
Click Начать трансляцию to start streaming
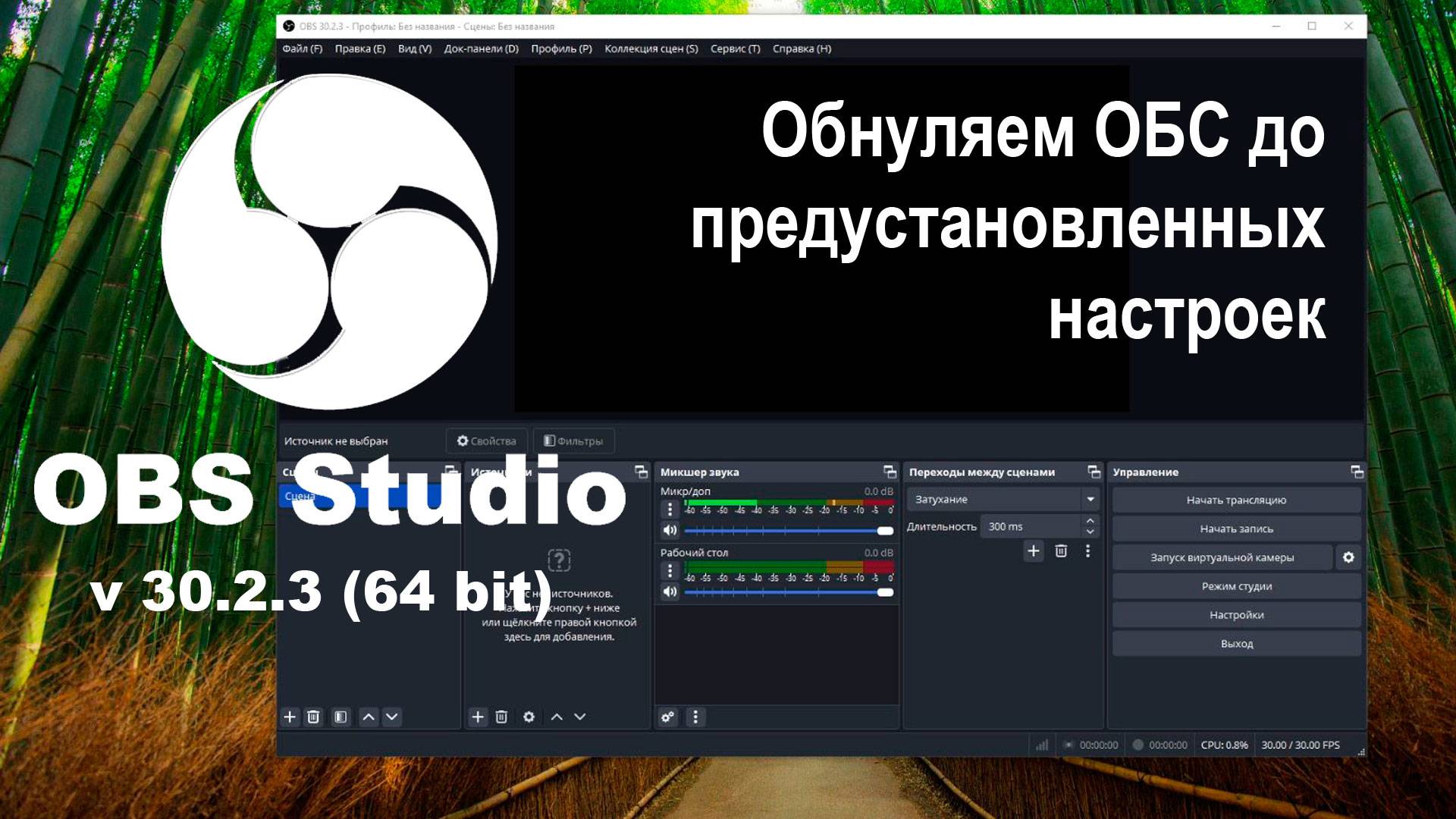pyautogui.click(x=1236, y=499)
